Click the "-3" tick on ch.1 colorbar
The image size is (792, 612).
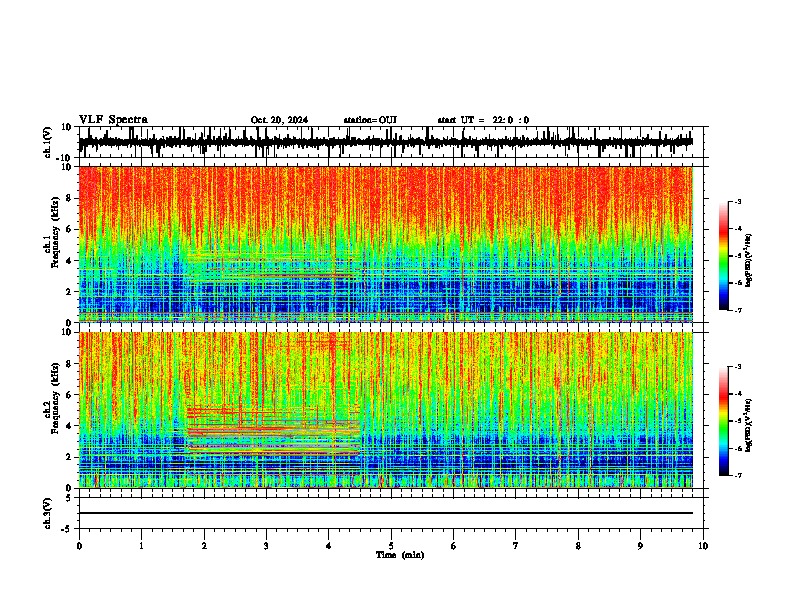(737, 201)
